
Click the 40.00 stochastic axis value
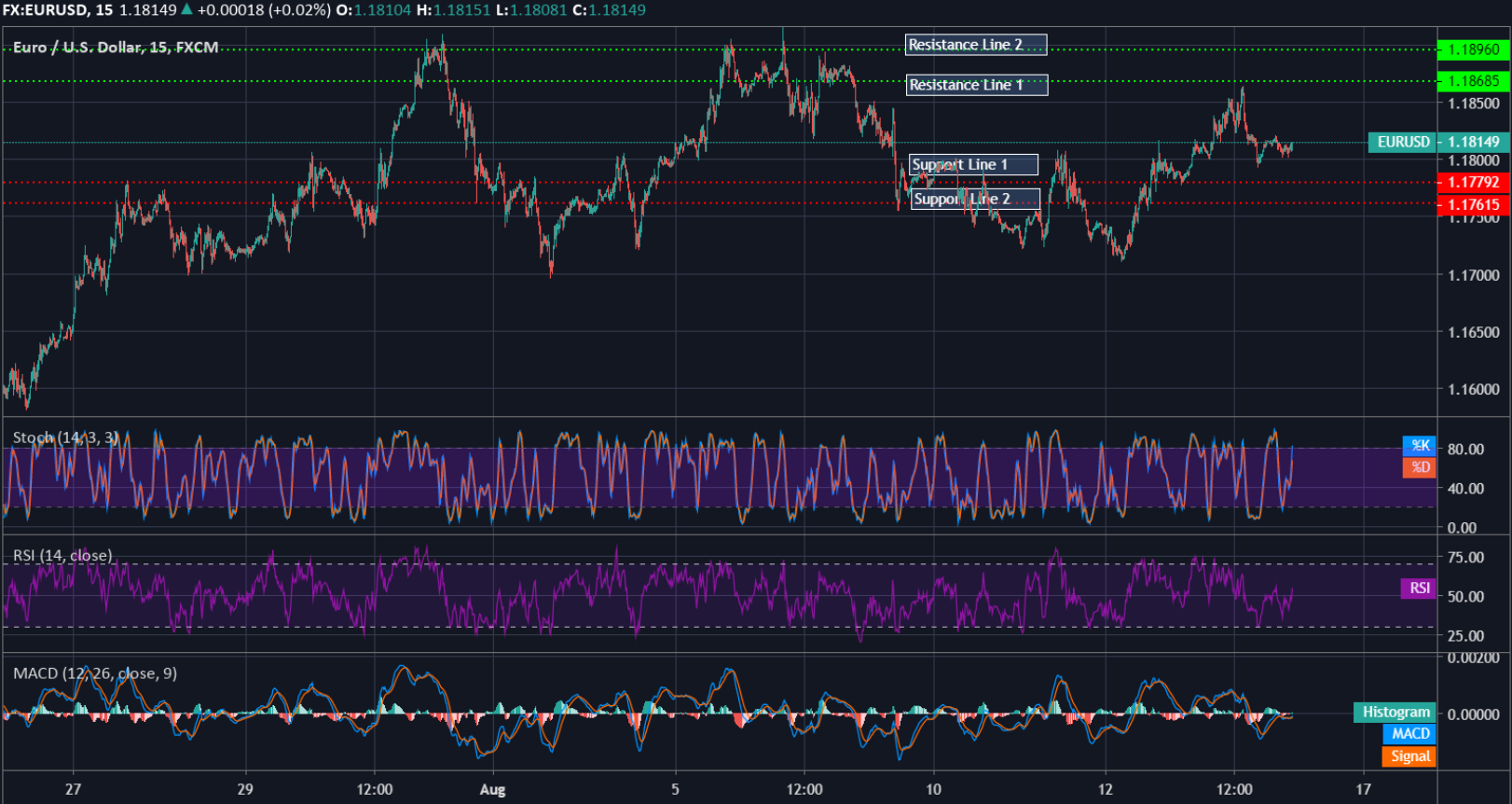coord(1465,488)
